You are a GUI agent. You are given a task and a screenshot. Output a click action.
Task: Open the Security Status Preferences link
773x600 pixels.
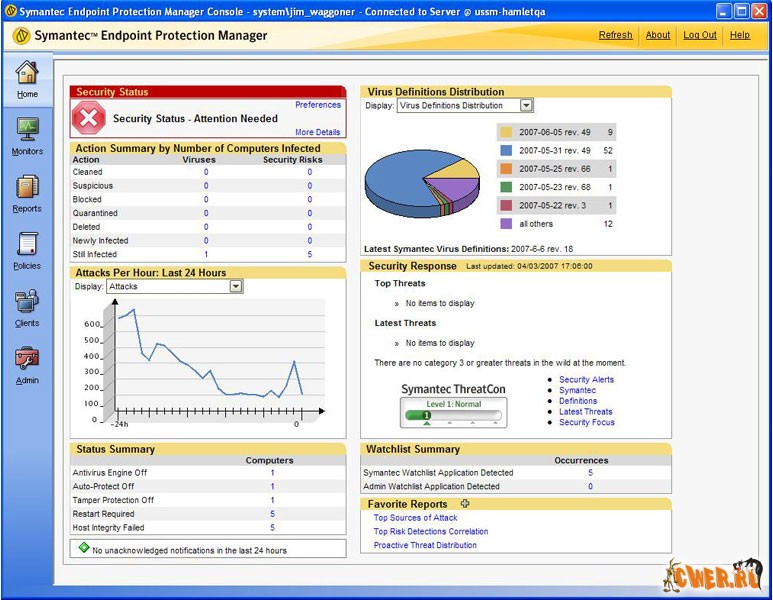317,105
